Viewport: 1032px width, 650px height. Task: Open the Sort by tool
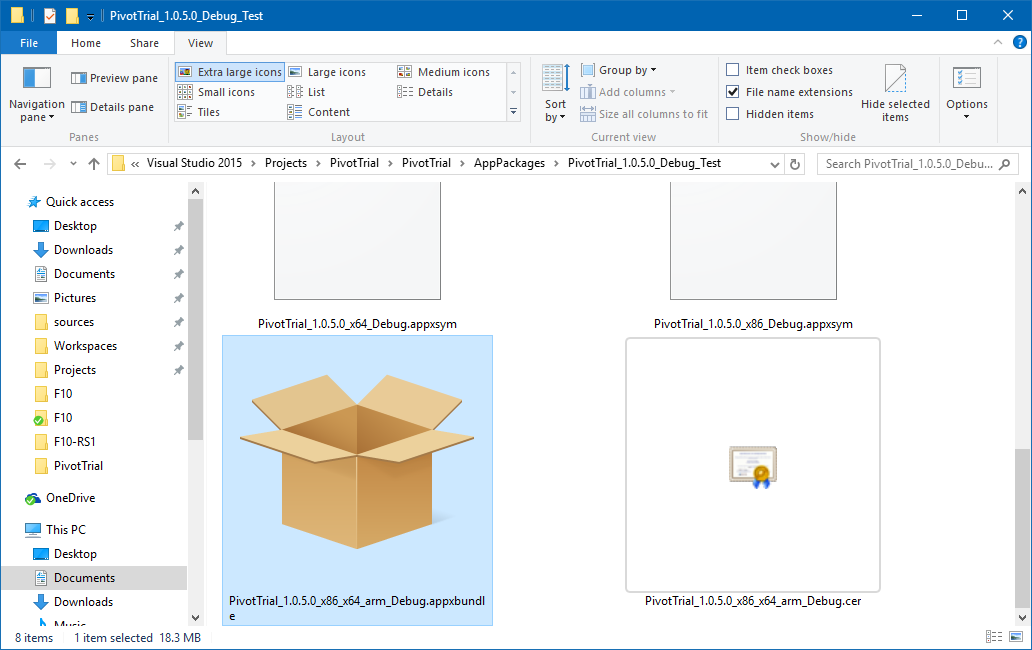point(554,97)
